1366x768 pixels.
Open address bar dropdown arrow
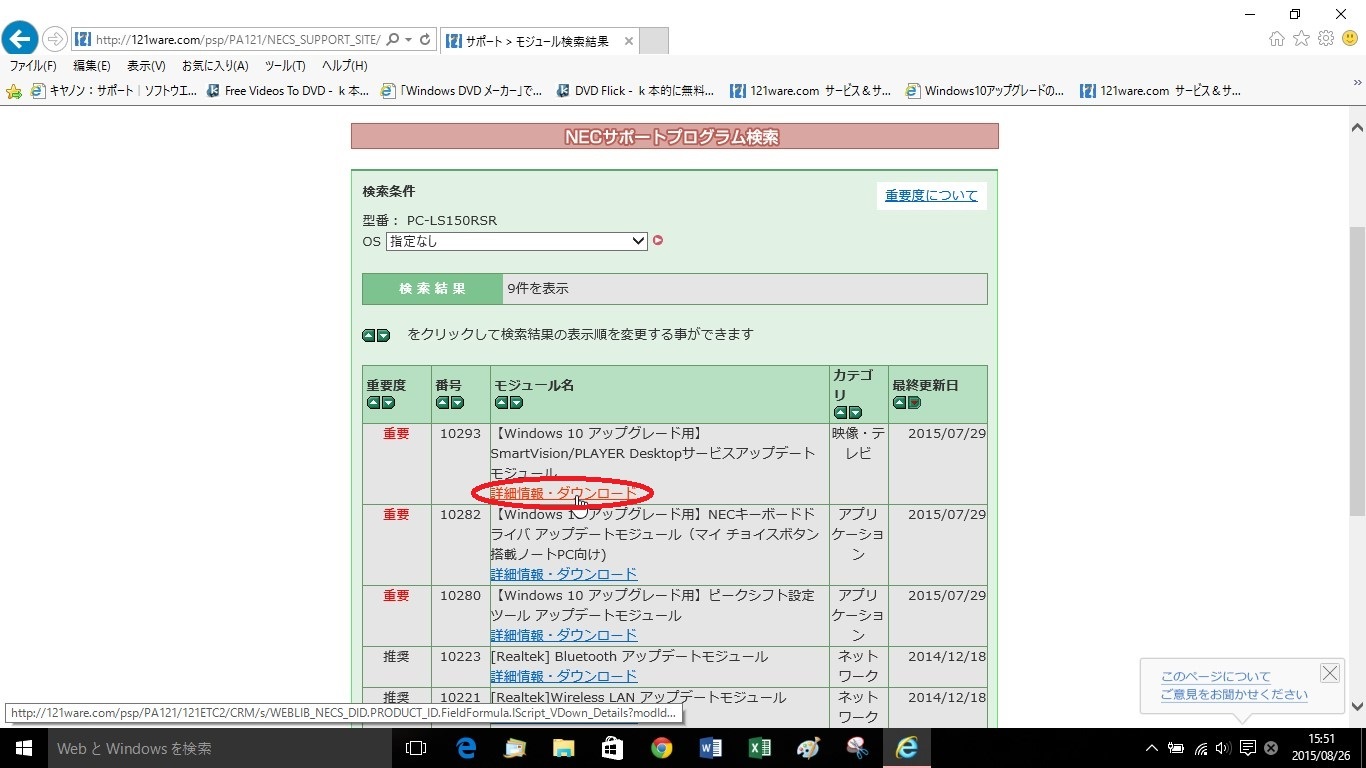[x=408, y=40]
